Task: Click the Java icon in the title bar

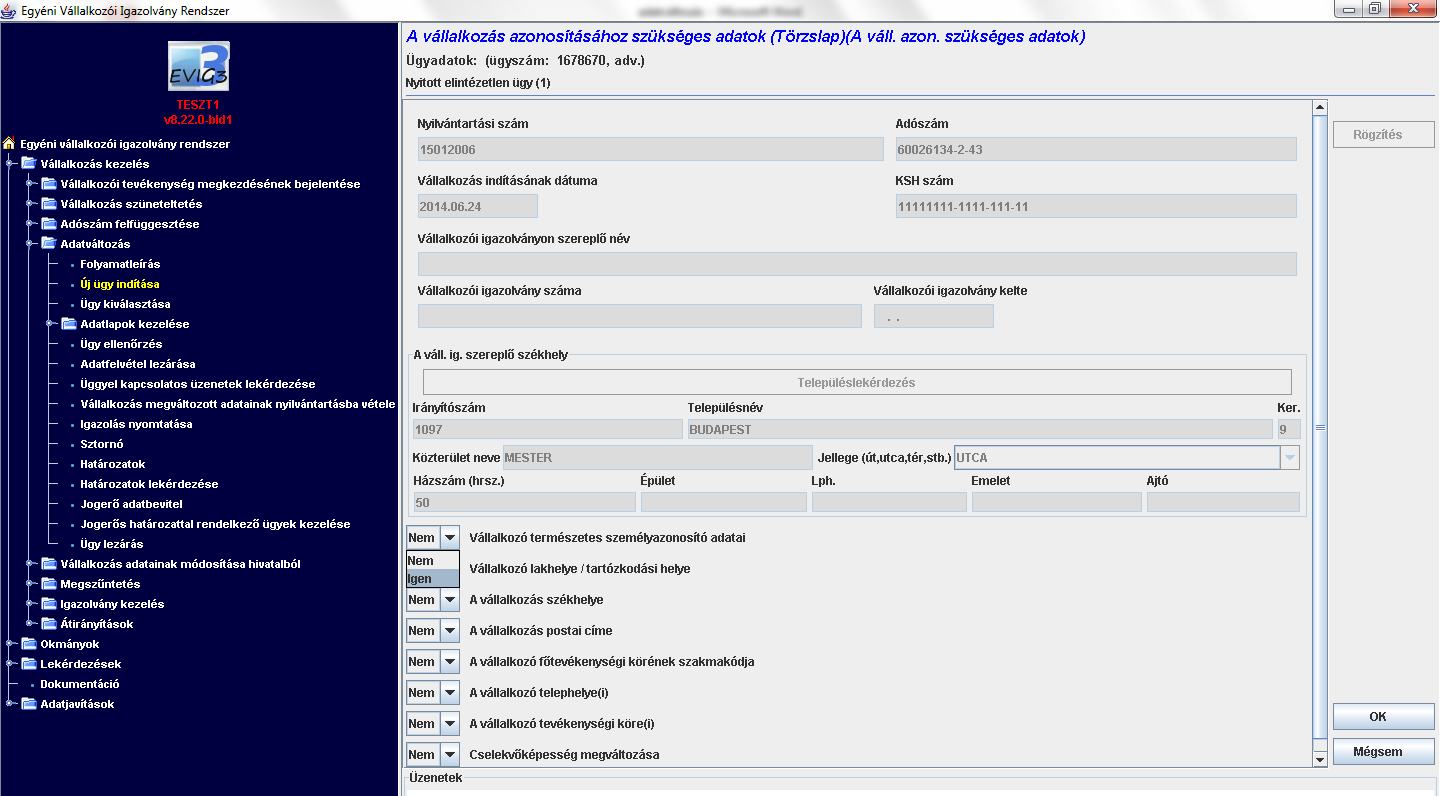Action: pyautogui.click(x=10, y=9)
